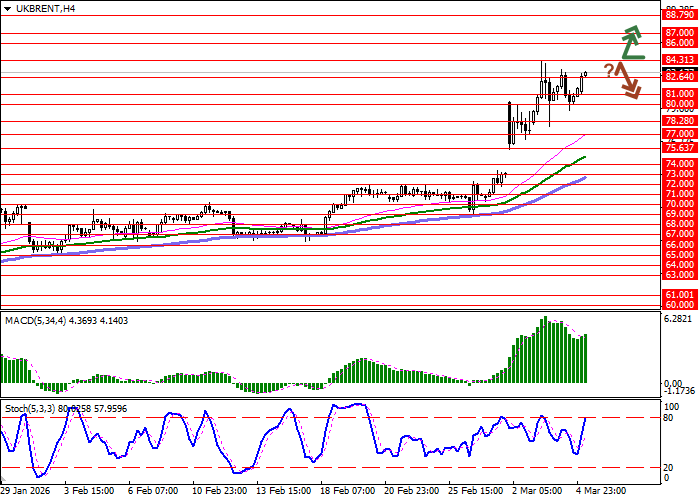Screen dimensions: 700x500
Task: Click the brown question mark symbol
Action: pos(607,70)
